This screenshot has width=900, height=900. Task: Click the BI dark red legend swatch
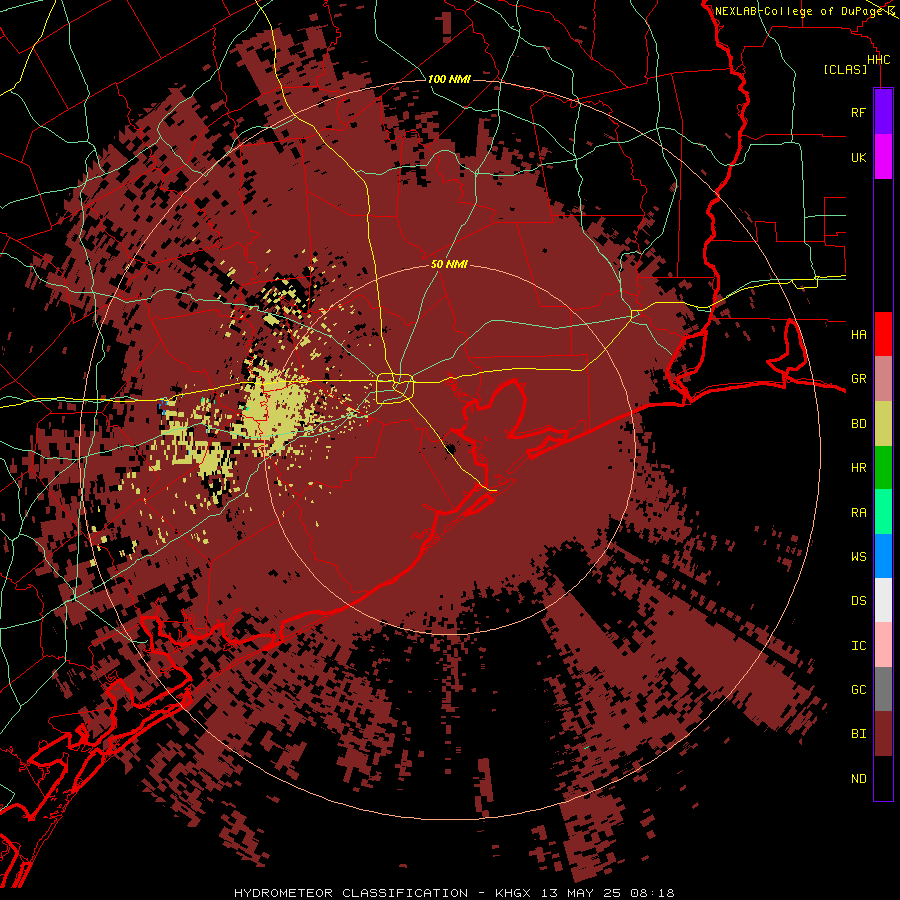[x=883, y=734]
